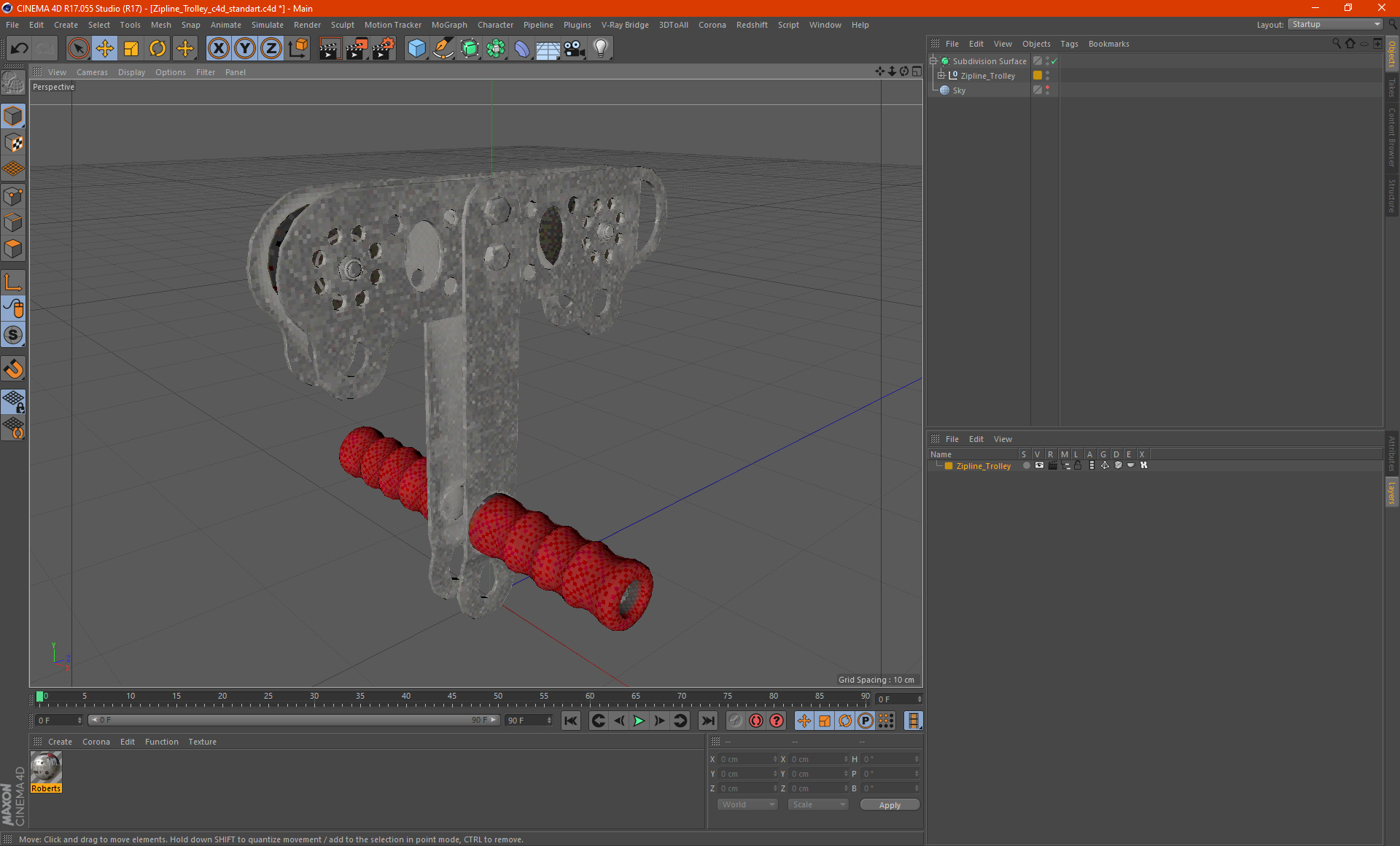
Task: Switch to Points mode
Action: tap(13, 196)
